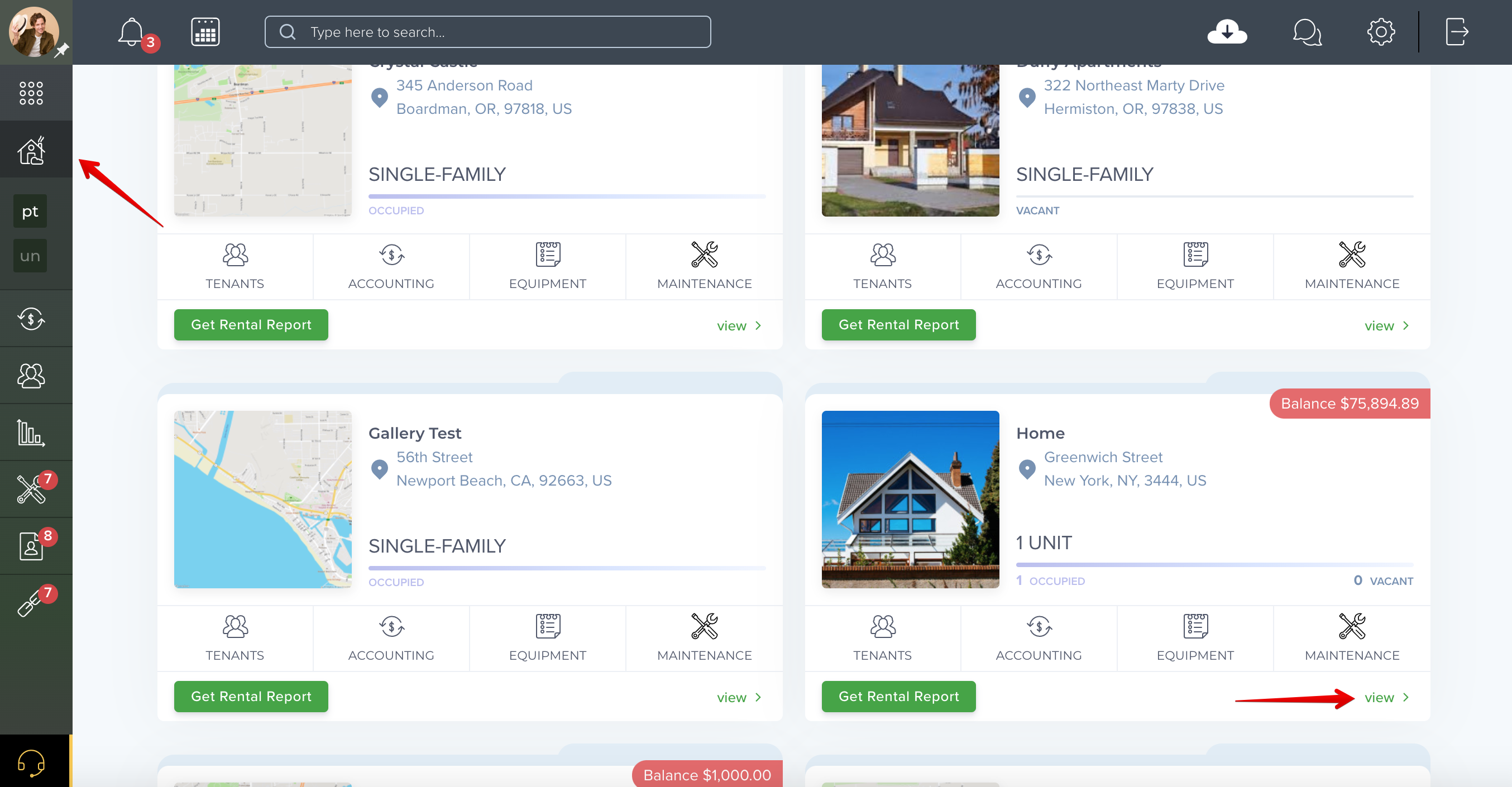Click the user profile avatar
The width and height of the screenshot is (1512, 787).
click(34, 32)
